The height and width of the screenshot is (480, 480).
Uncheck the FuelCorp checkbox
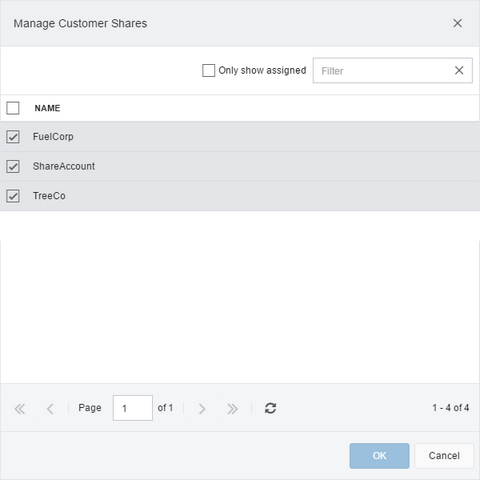(13, 137)
